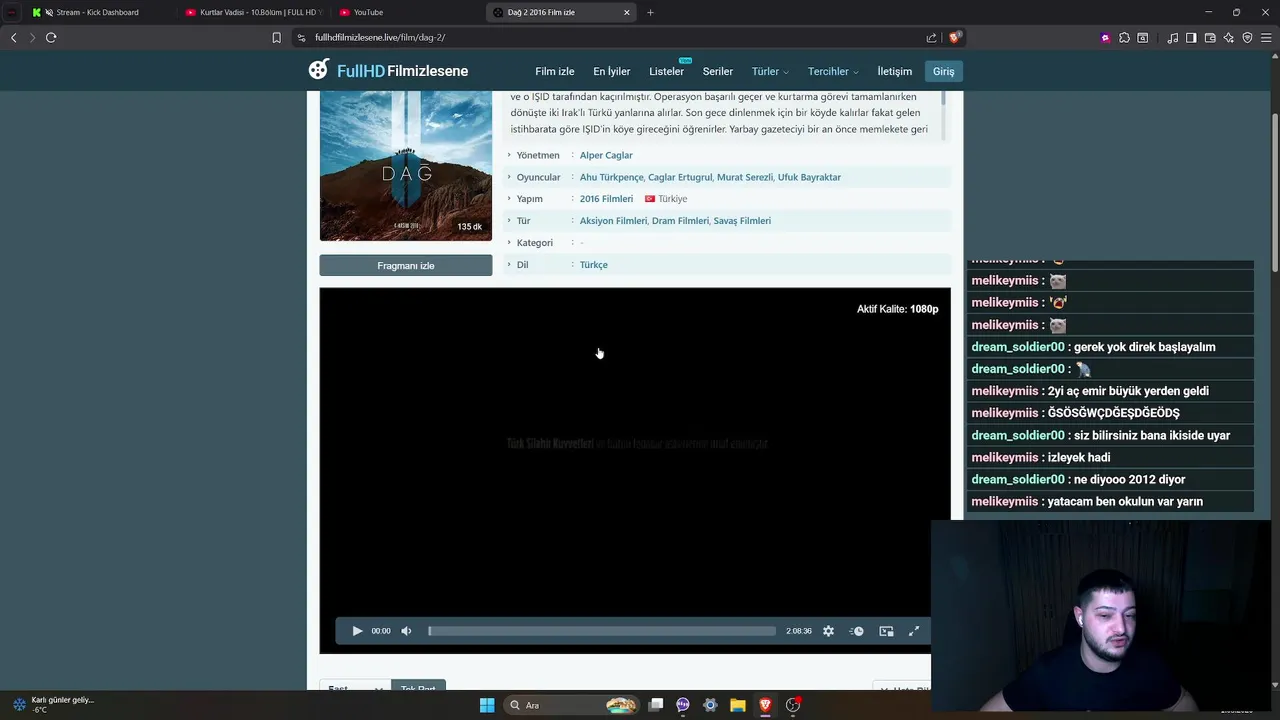Open a new browser tab

[650, 12]
